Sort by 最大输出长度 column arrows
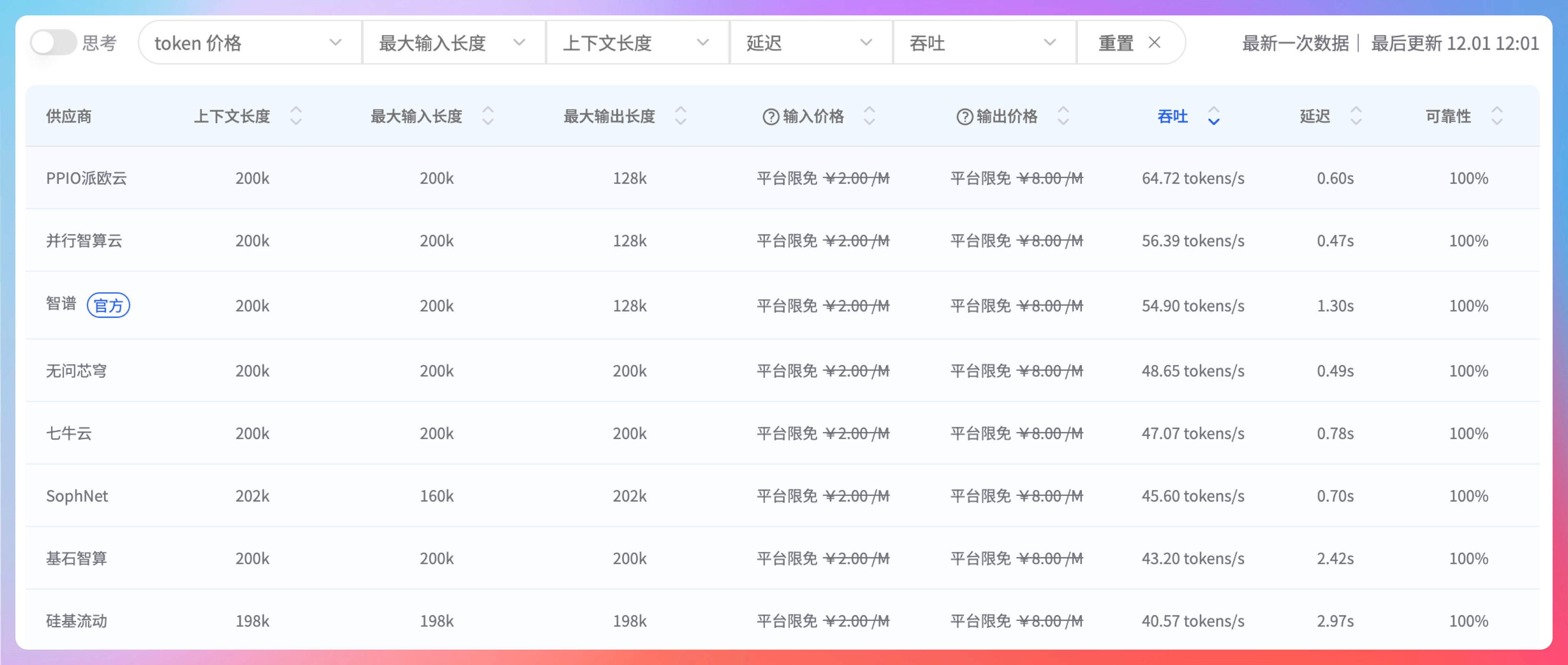The width and height of the screenshot is (1568, 665). tap(681, 116)
